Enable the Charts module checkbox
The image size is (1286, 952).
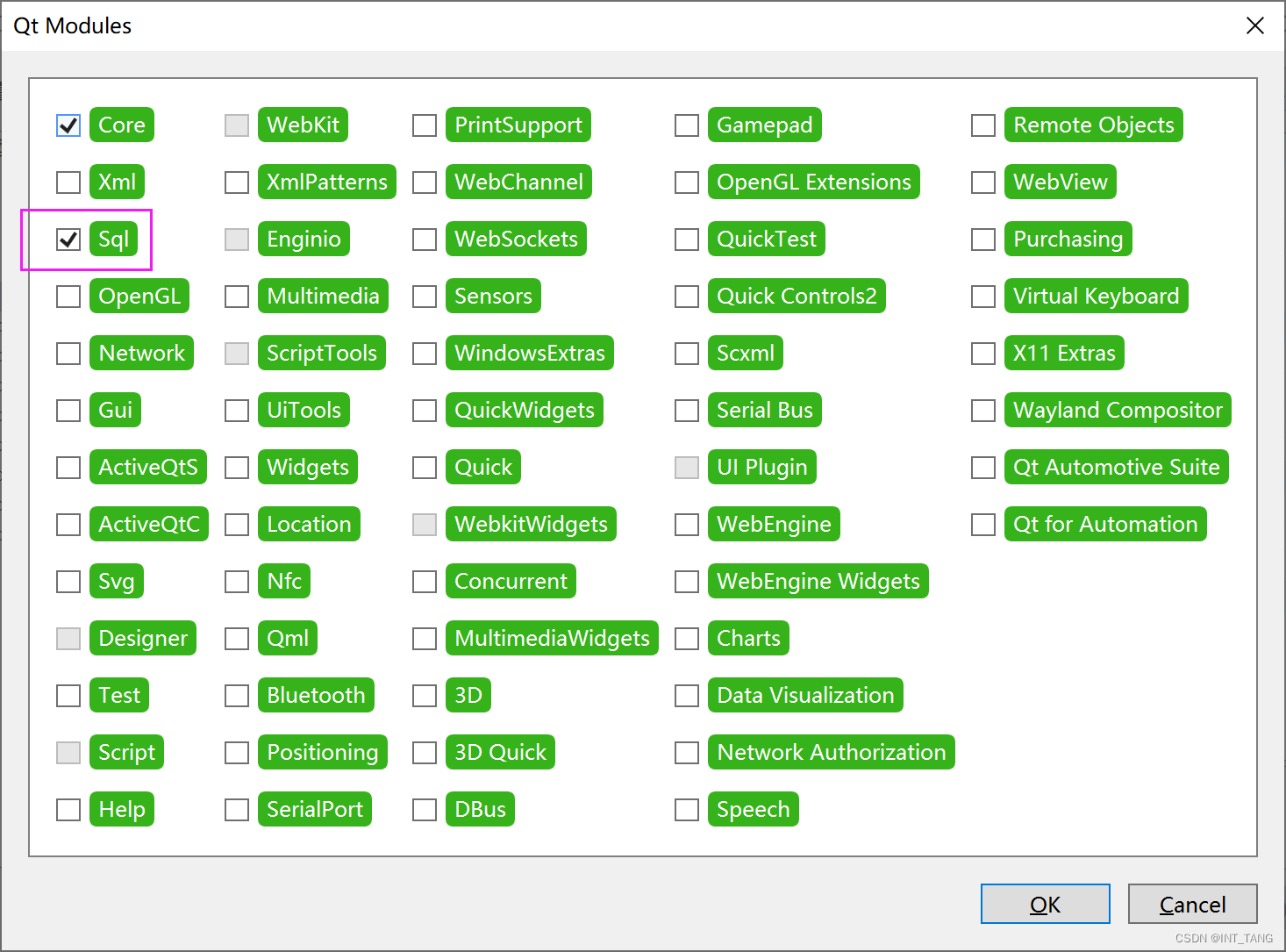[x=687, y=639]
